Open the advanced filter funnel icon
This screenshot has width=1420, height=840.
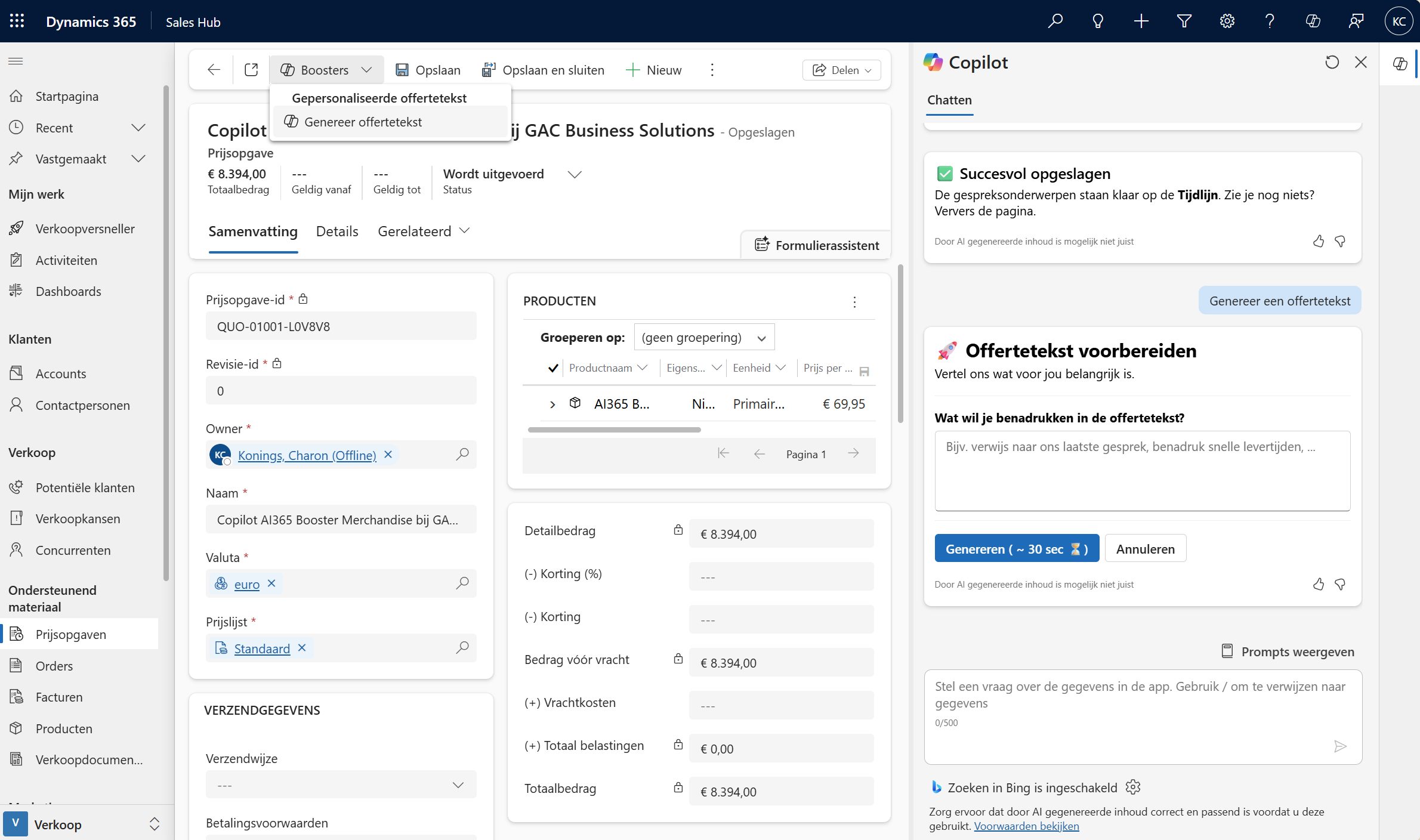[x=1184, y=21]
